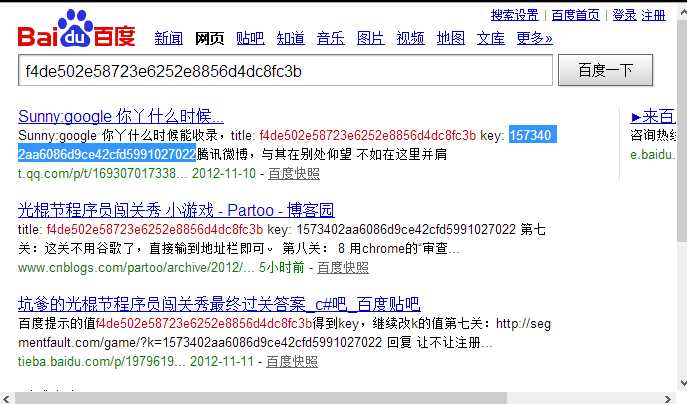Screen dimensions: 687x404
Task: Click the tieba.baidu.com result URL
Action: 102,361
